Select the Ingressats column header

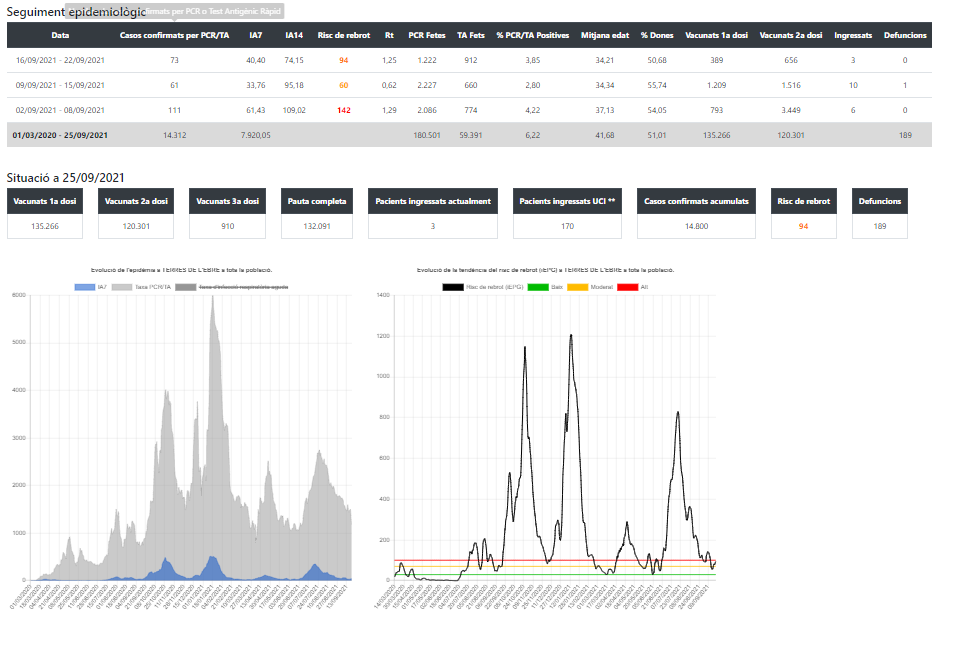tap(853, 36)
